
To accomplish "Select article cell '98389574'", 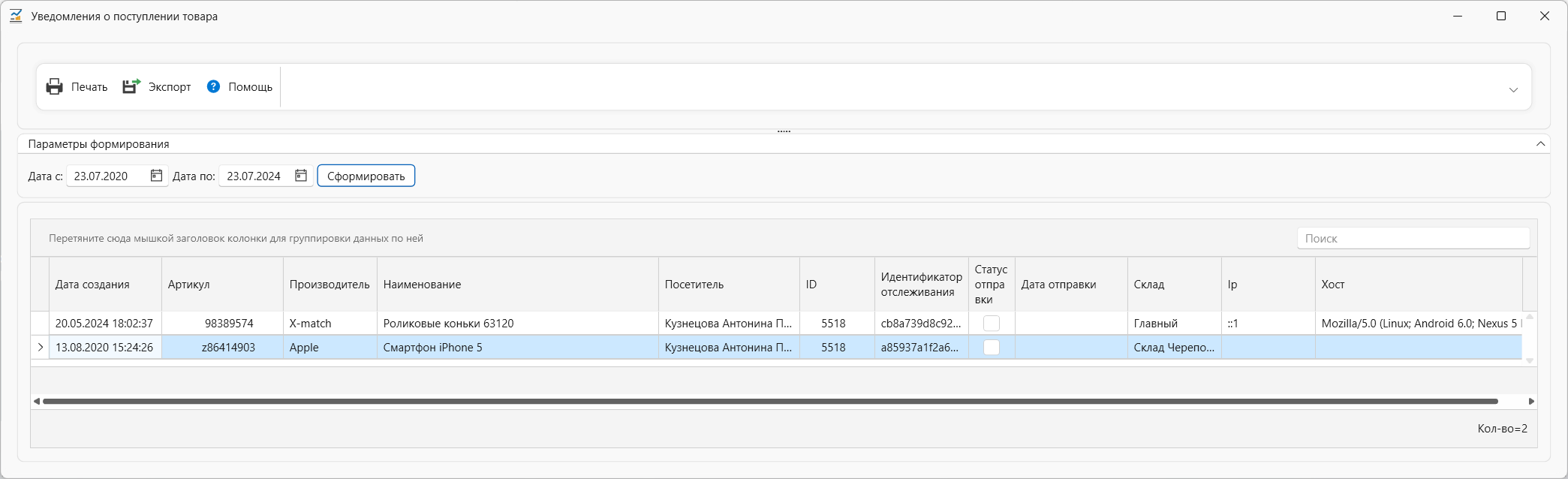I will point(222,324).
